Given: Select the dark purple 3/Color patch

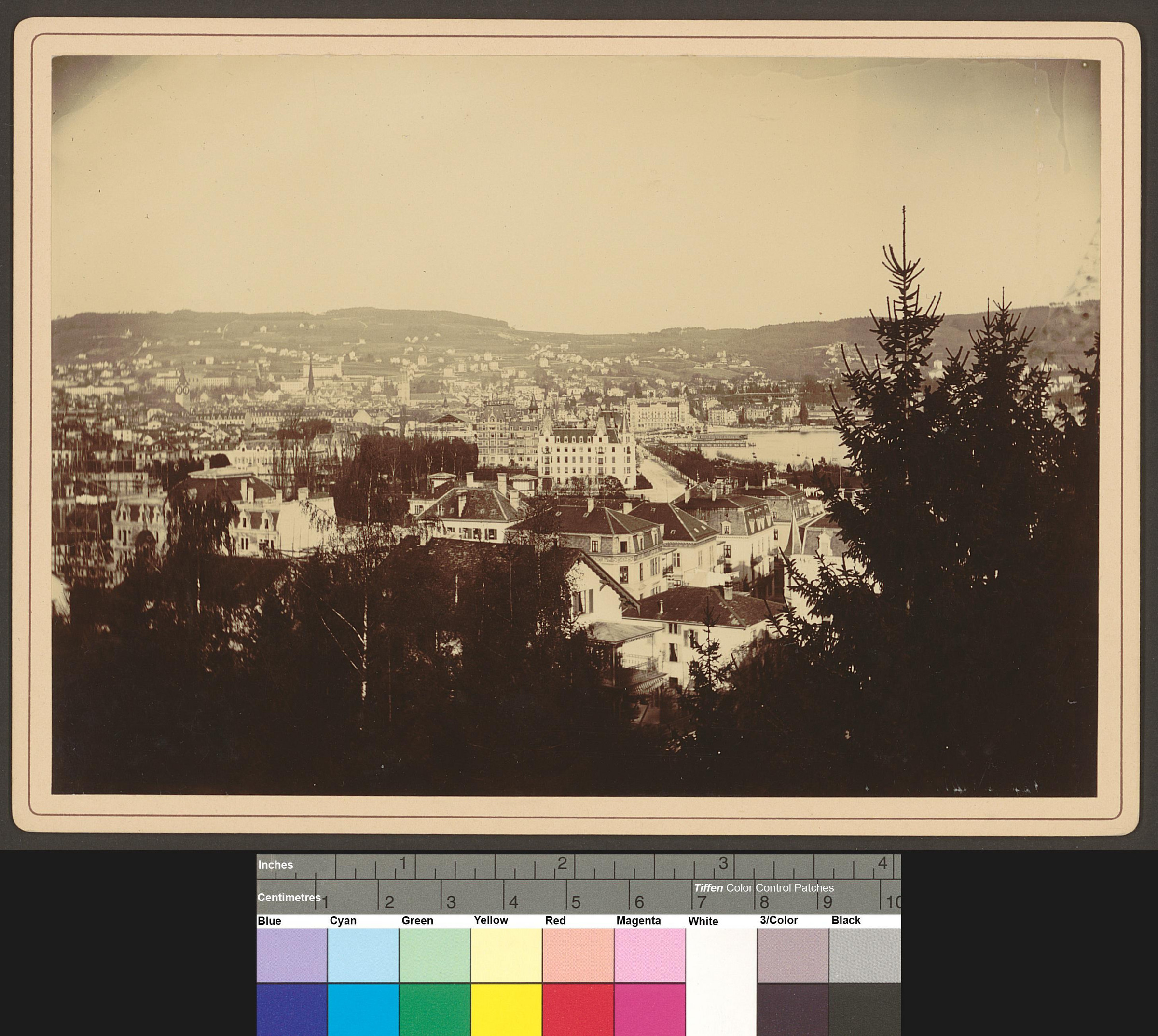Looking at the screenshot, I should click(793, 1010).
